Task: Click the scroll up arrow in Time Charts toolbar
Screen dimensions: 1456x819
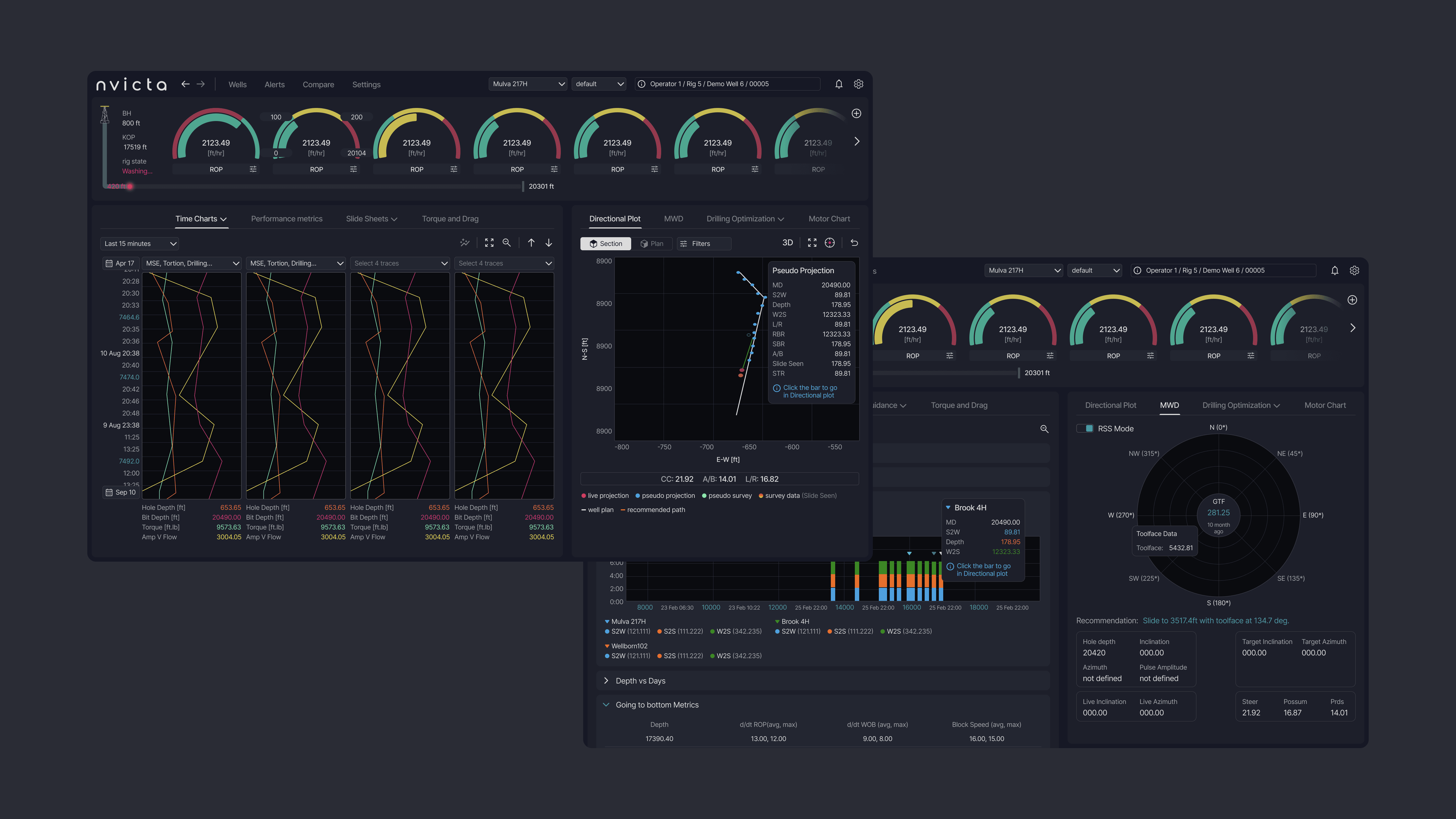Action: pos(531,243)
